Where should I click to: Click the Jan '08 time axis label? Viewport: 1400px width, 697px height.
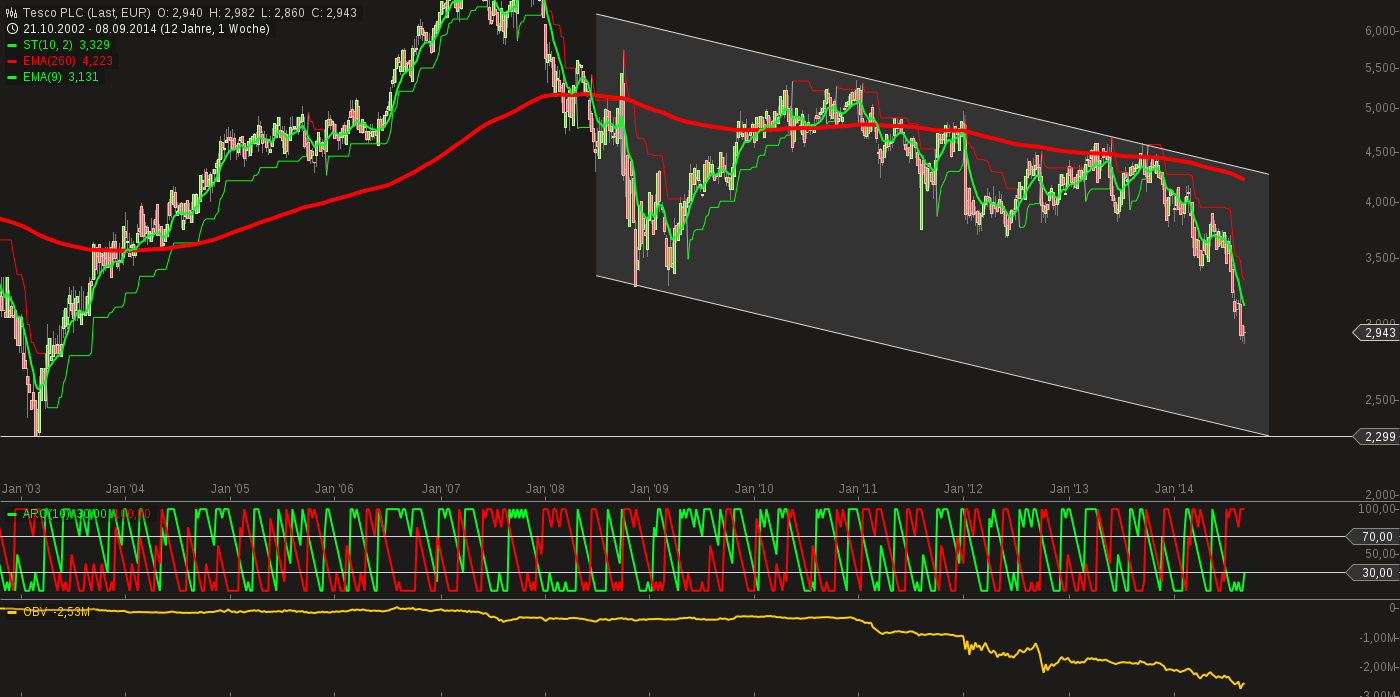click(x=545, y=489)
